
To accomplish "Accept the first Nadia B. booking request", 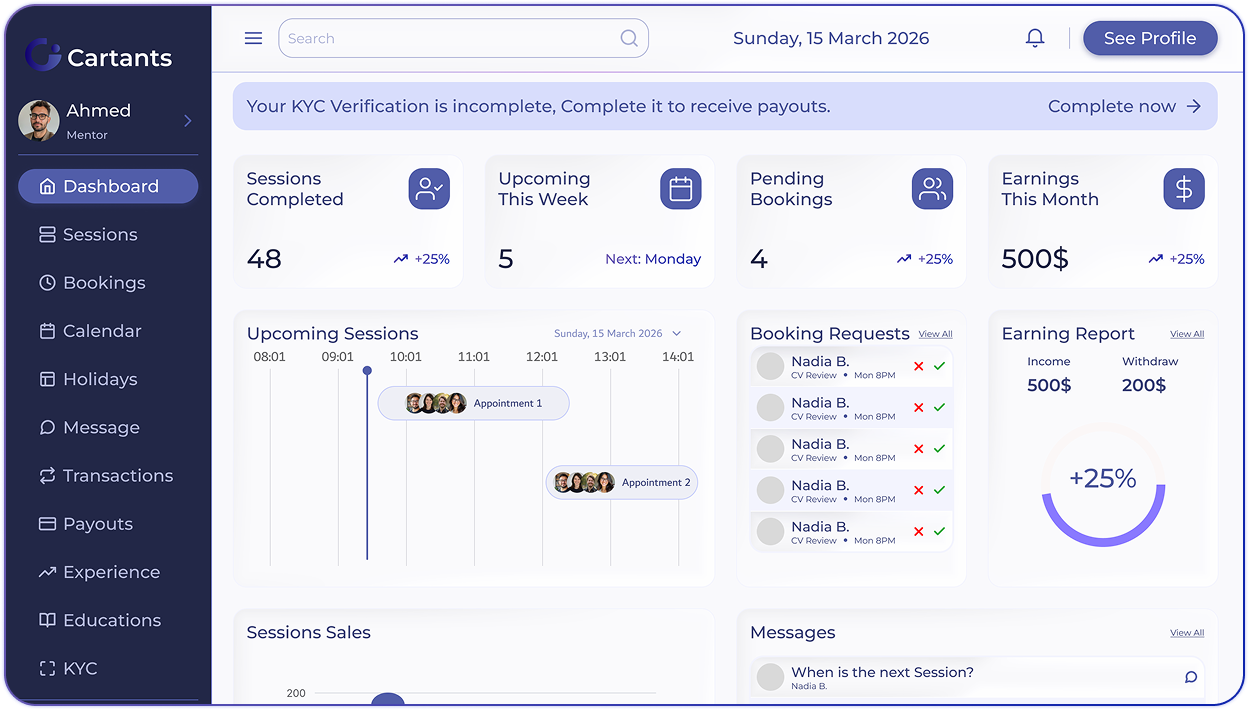I will (x=939, y=366).
